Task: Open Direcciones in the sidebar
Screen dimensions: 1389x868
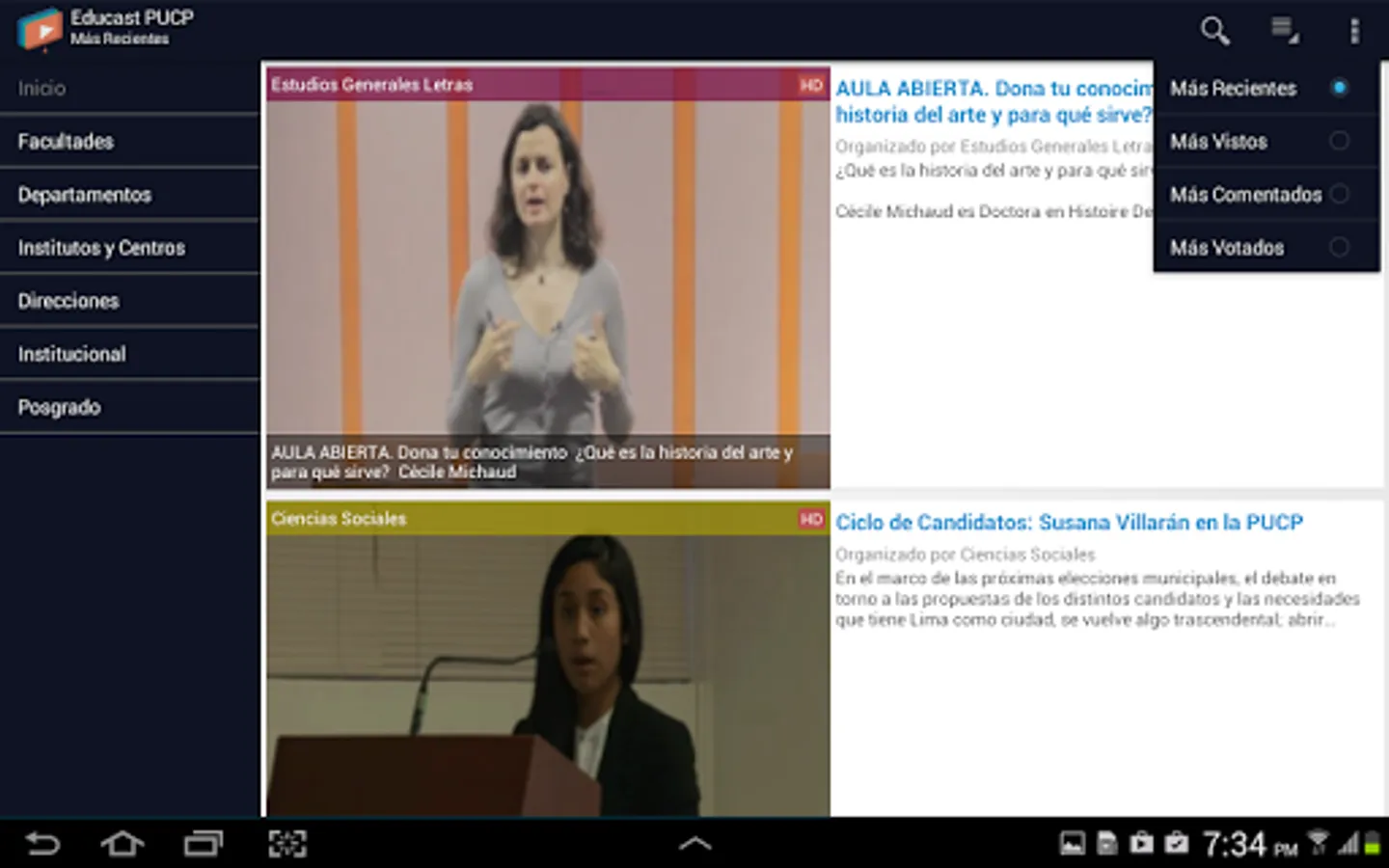Action: [130, 300]
